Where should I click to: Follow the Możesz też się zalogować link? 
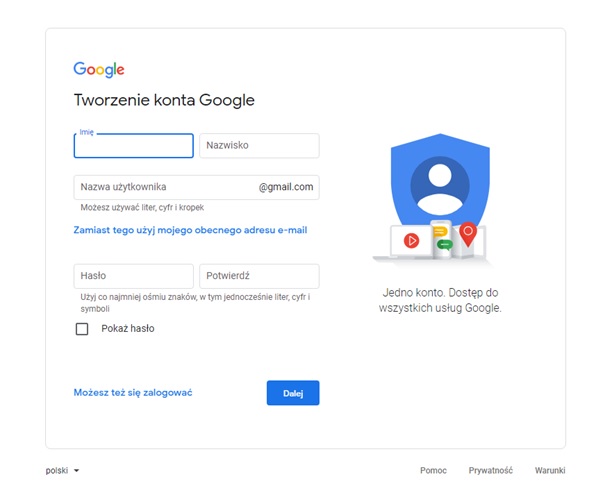pyautogui.click(x=133, y=392)
